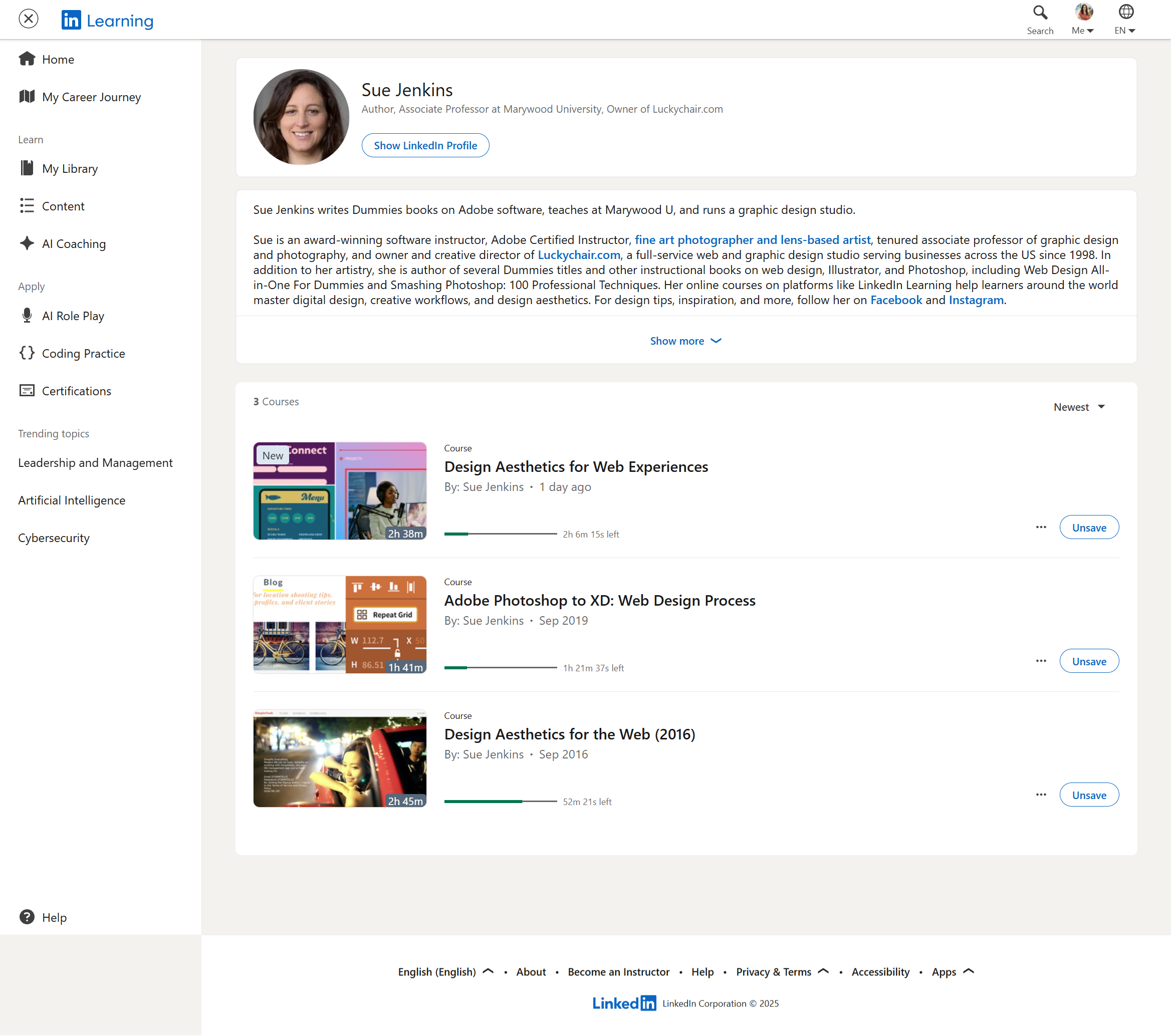Select Content in the sidebar

tap(63, 206)
